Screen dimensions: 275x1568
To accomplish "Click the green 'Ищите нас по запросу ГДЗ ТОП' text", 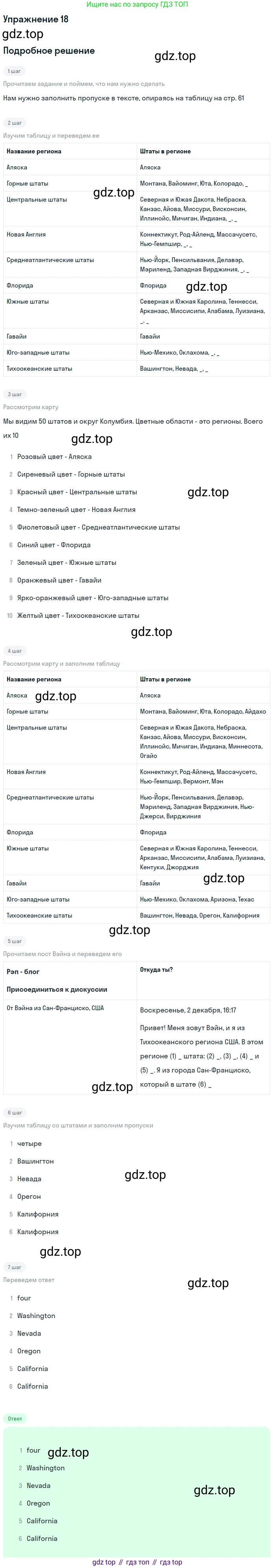I will coord(137,4).
